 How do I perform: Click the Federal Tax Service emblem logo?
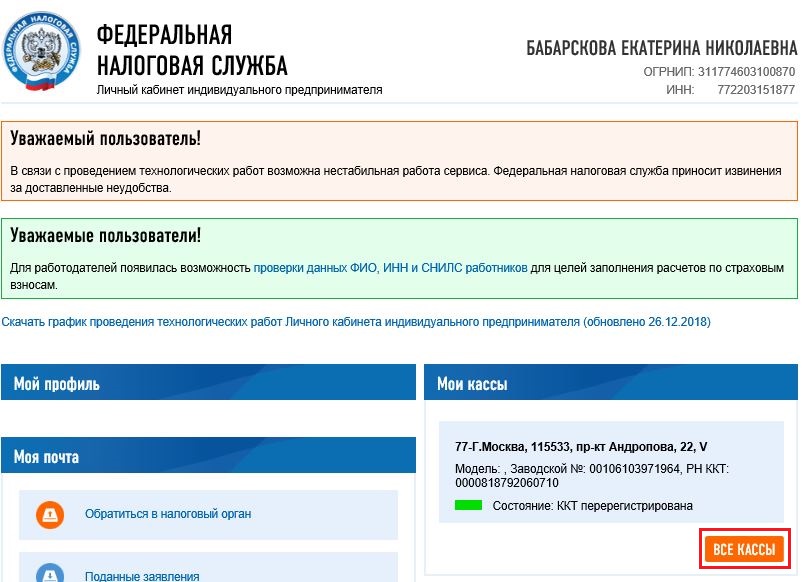click(42, 51)
